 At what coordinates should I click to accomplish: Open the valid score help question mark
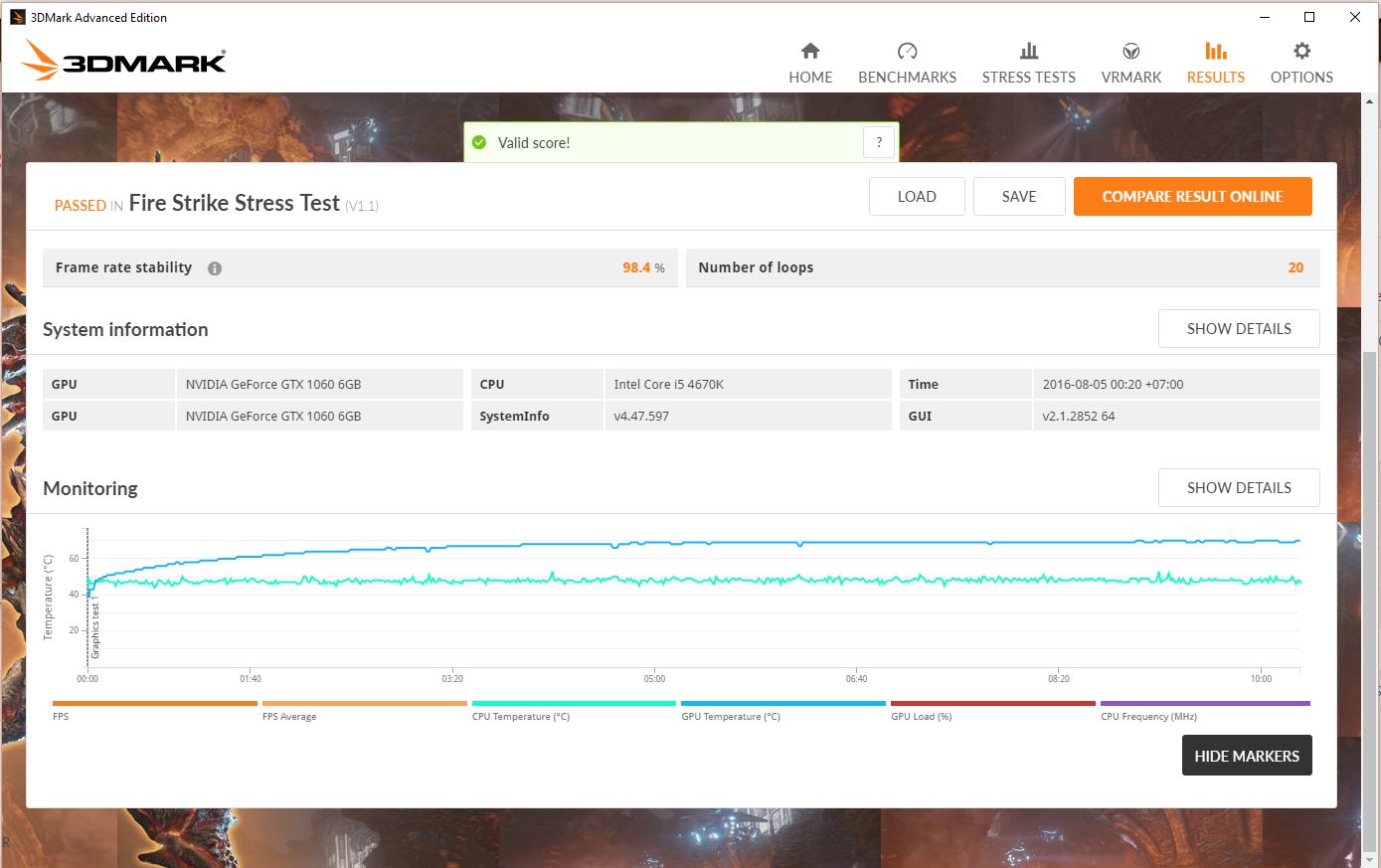coord(879,143)
